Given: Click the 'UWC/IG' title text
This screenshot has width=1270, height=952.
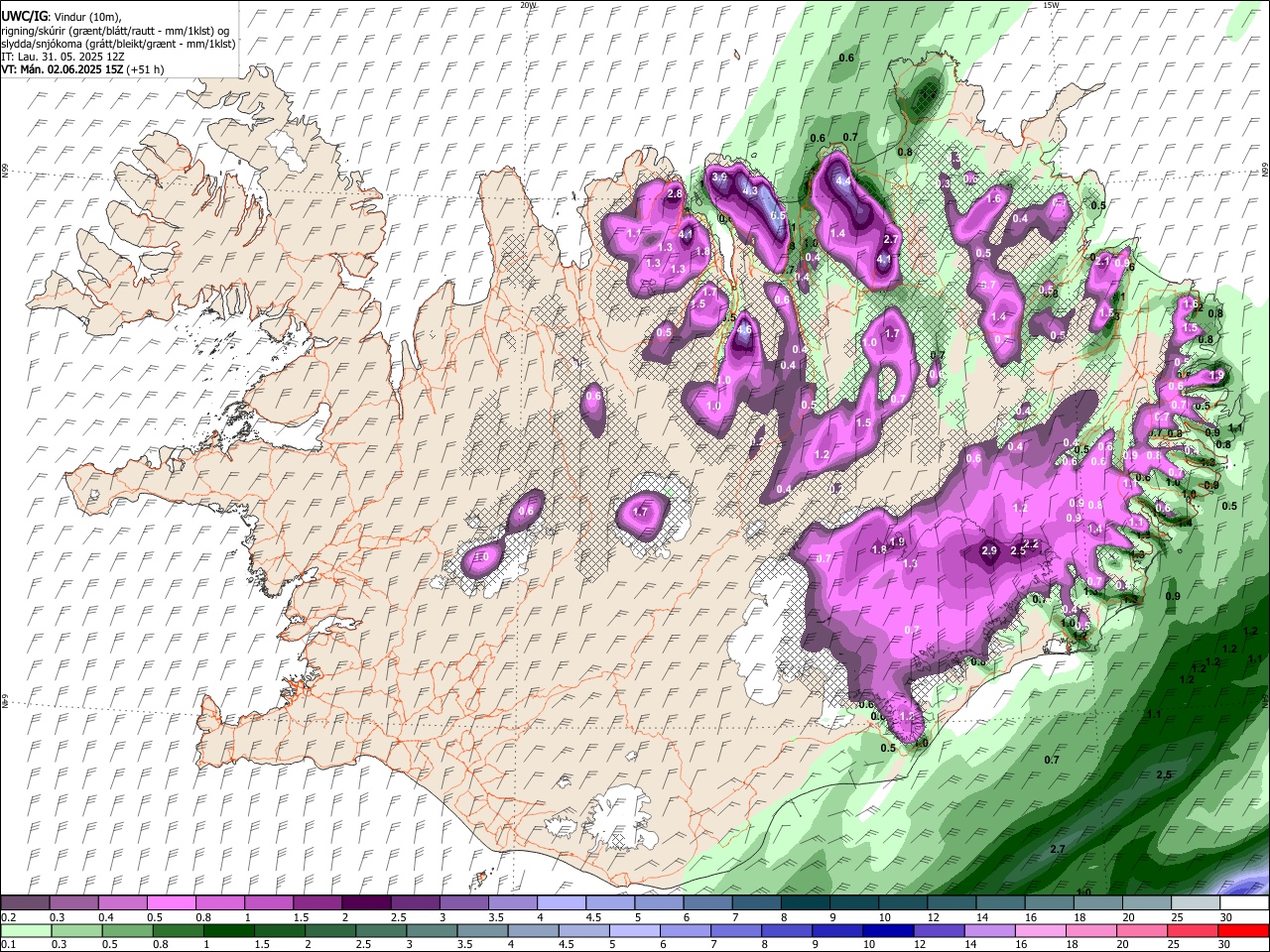Looking at the screenshot, I should 24,16.
